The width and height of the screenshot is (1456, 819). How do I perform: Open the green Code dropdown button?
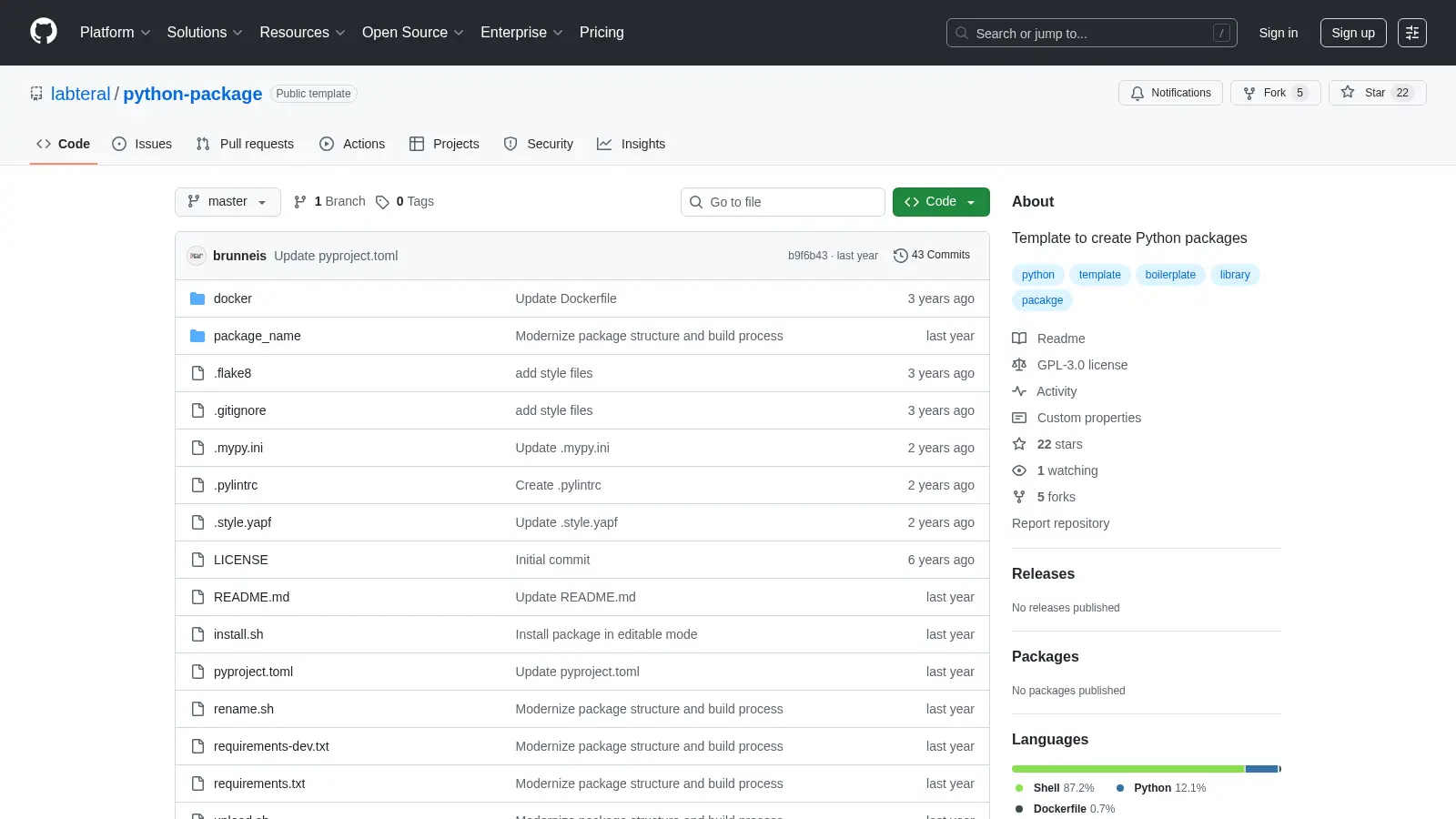(941, 202)
